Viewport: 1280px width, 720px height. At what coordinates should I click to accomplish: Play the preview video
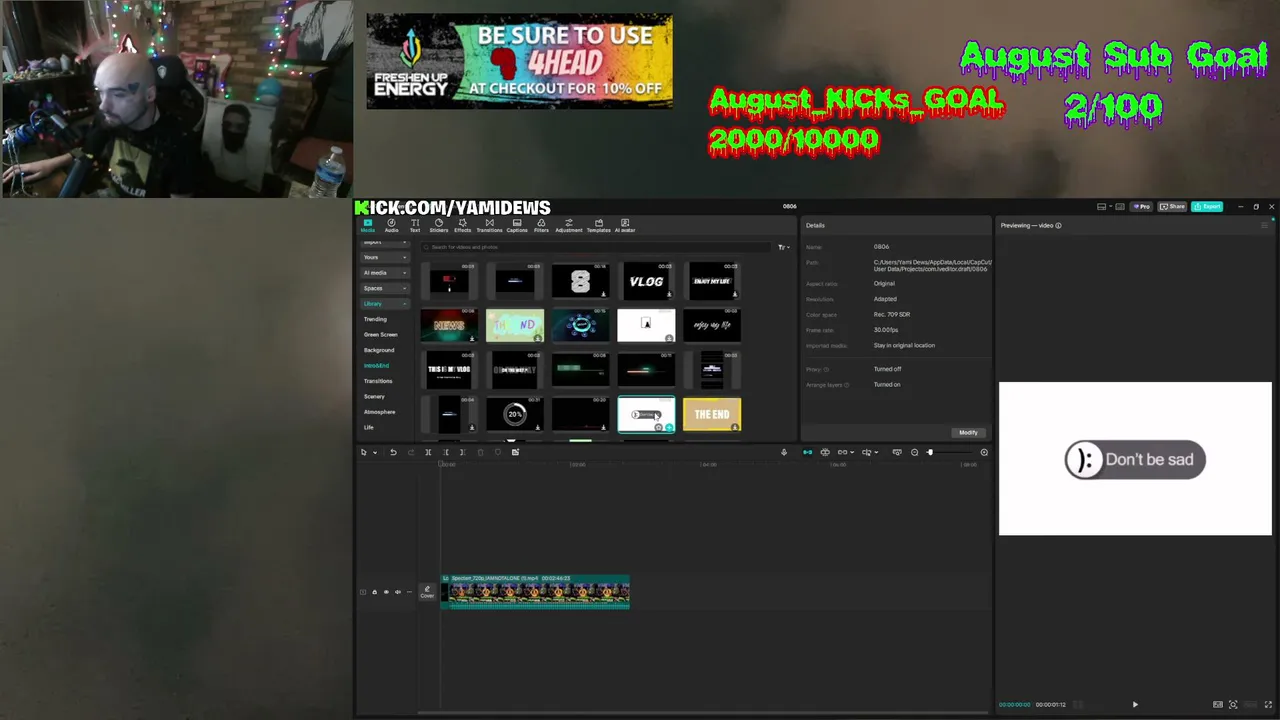coord(1135,705)
